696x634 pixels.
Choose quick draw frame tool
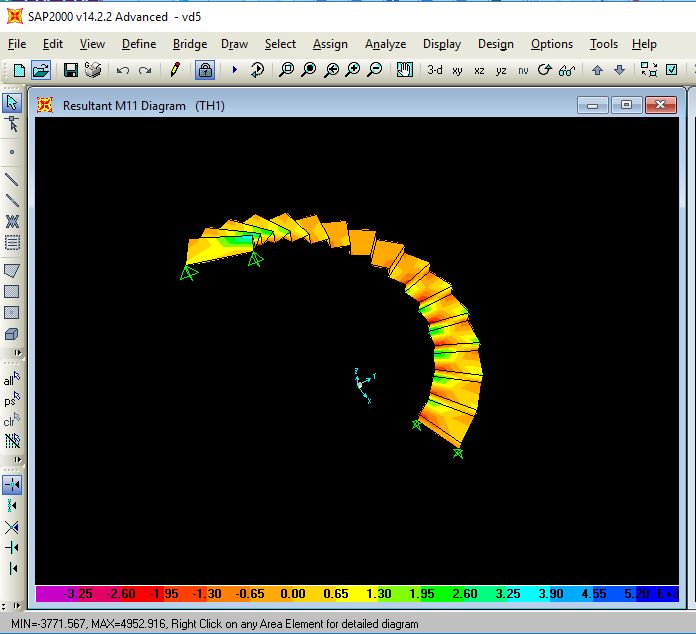(12, 200)
